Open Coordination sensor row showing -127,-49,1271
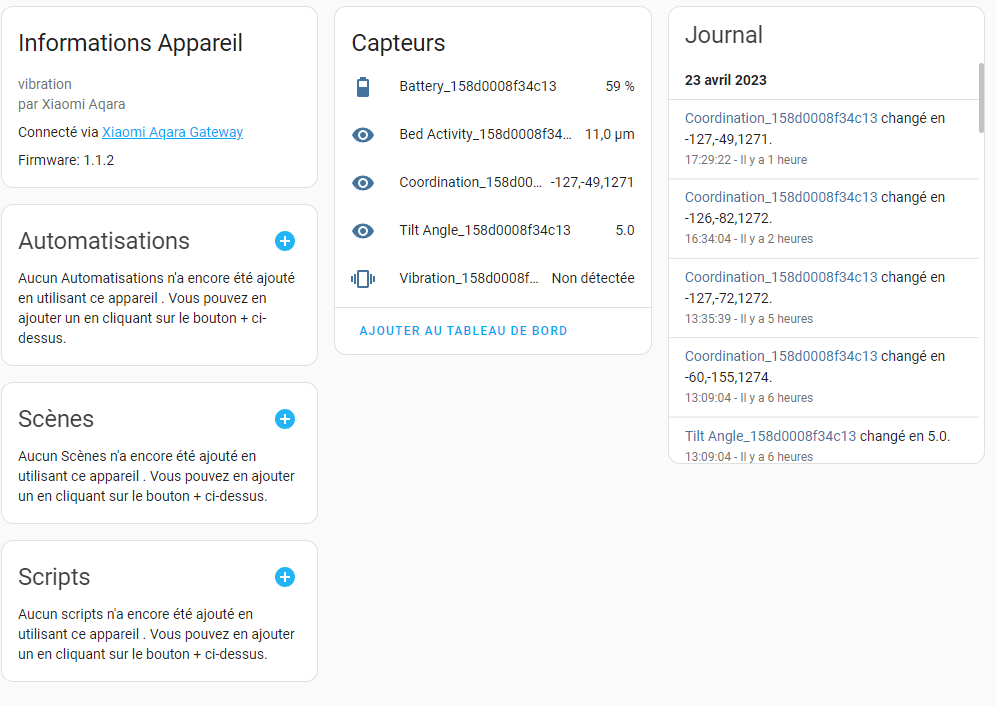The width and height of the screenshot is (996, 706). (x=493, y=183)
